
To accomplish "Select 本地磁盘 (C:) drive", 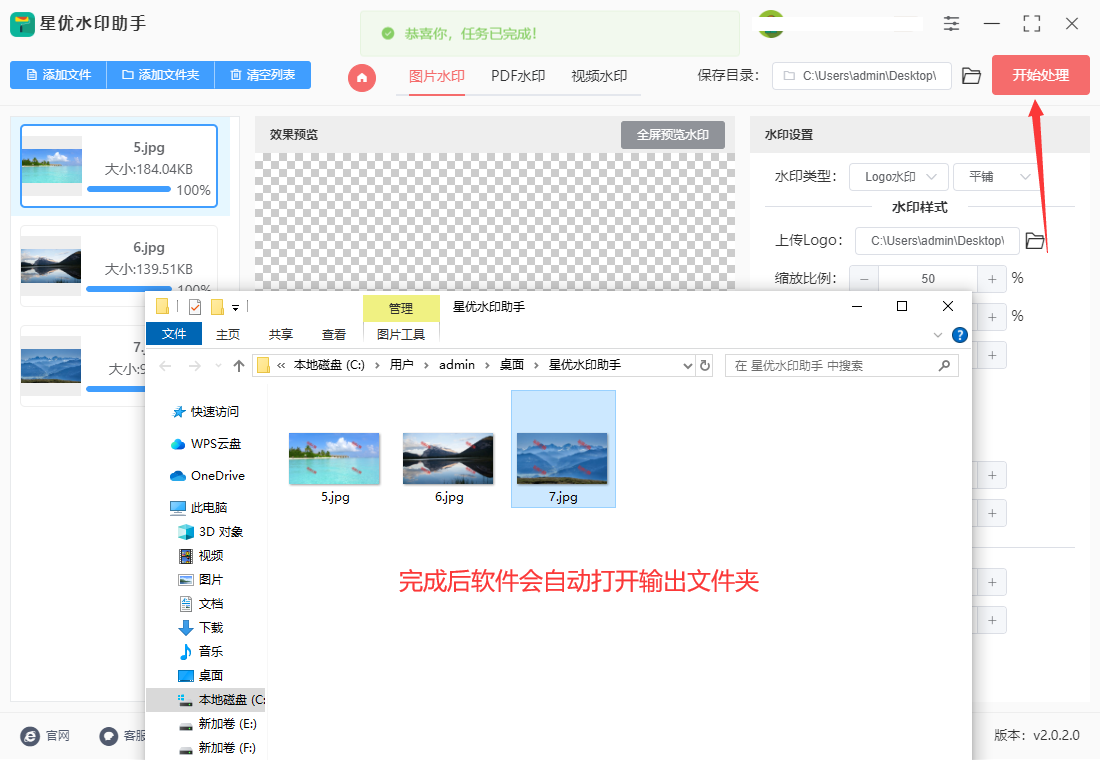I will [x=206, y=700].
